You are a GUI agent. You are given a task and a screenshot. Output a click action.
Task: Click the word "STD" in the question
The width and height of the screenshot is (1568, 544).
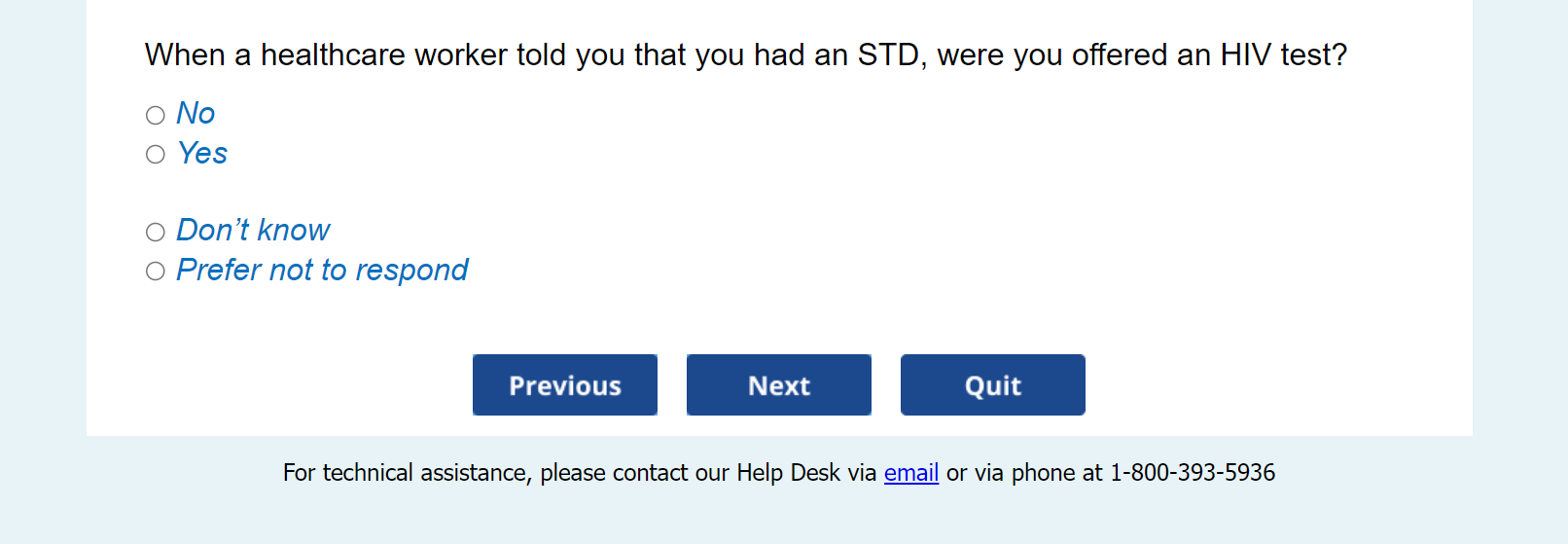pyautogui.click(x=889, y=55)
